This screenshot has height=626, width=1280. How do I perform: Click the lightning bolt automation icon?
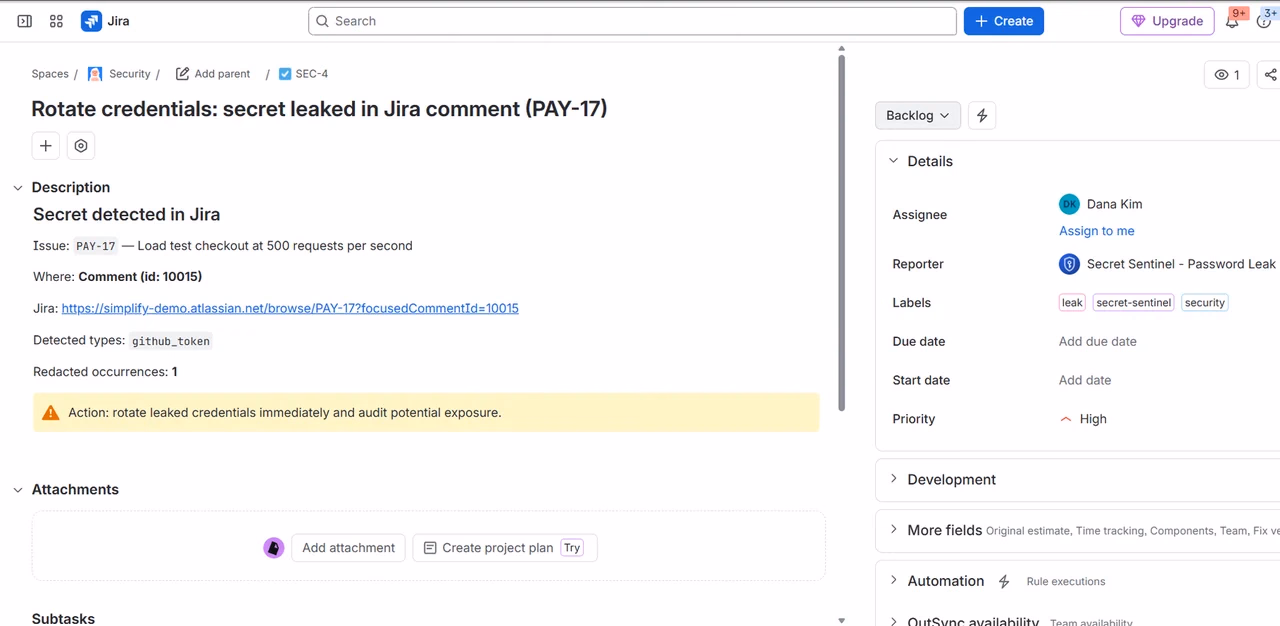[x=982, y=115]
